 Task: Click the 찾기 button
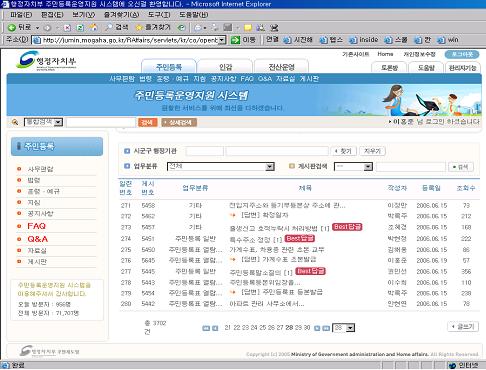343,151
